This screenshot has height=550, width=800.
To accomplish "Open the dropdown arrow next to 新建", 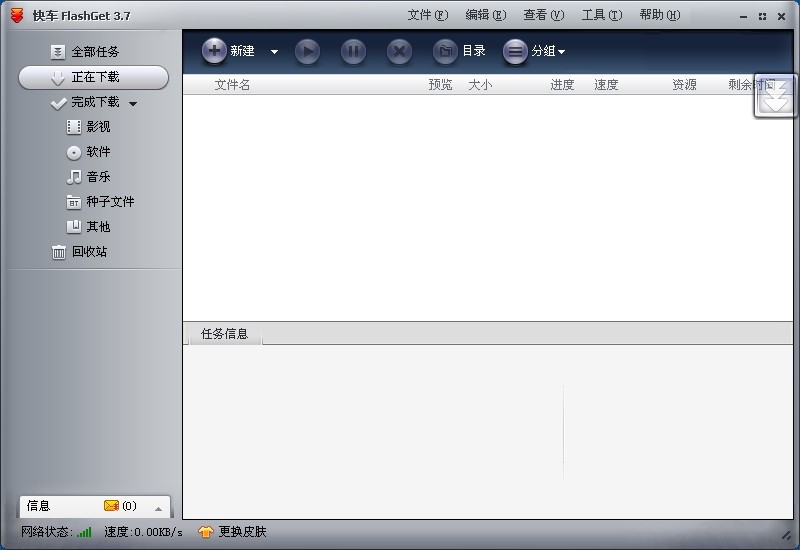I will pyautogui.click(x=274, y=52).
